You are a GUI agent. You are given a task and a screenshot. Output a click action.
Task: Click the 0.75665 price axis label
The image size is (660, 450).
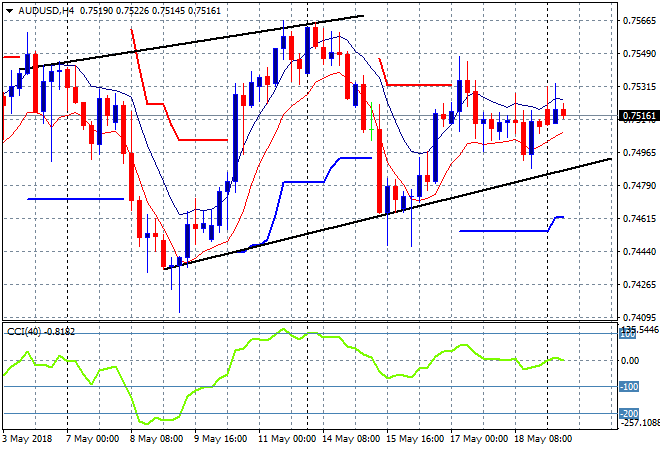click(639, 21)
